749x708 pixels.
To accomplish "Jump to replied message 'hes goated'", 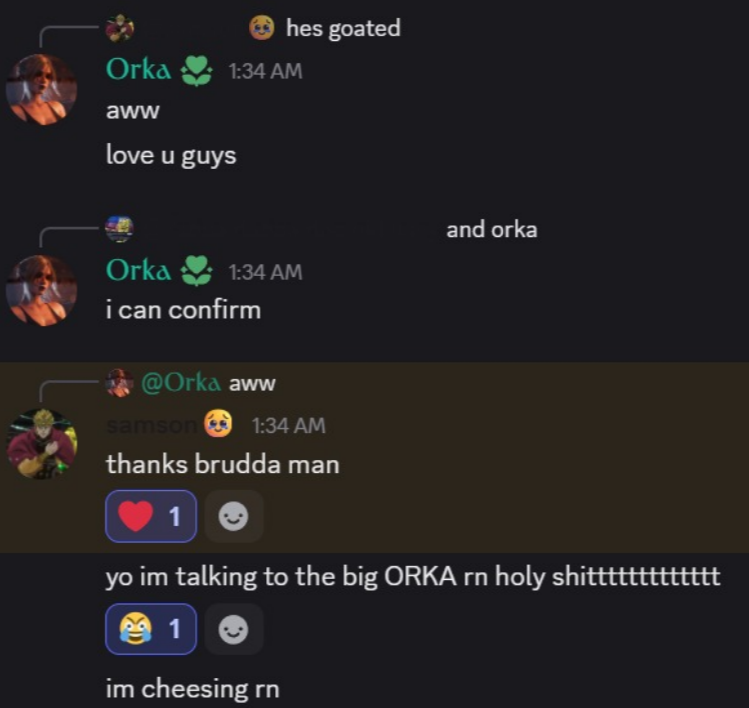I will click(343, 28).
